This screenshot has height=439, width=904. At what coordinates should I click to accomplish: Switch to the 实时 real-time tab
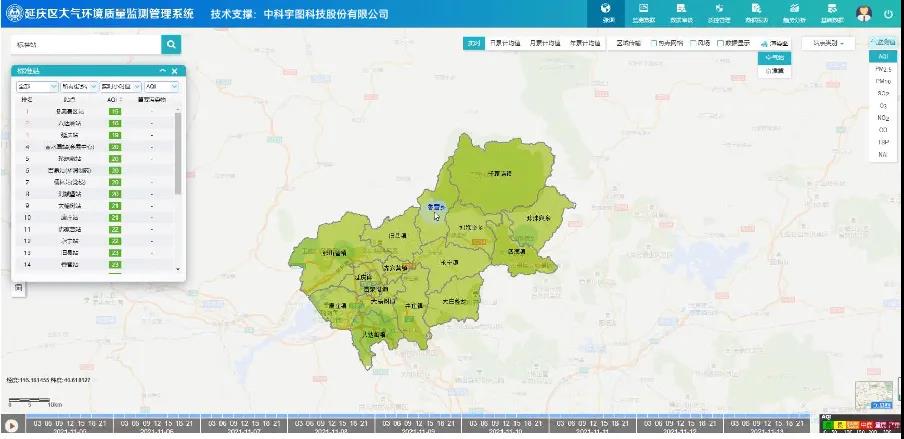pyautogui.click(x=473, y=43)
